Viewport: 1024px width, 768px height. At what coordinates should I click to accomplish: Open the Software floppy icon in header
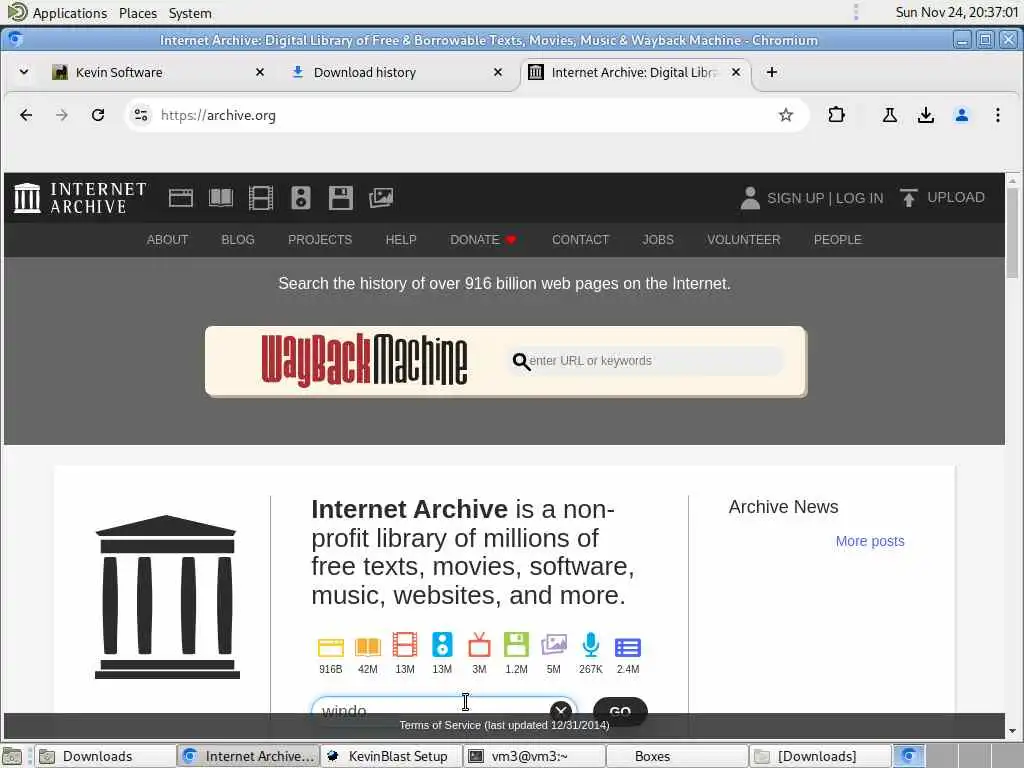coord(340,198)
